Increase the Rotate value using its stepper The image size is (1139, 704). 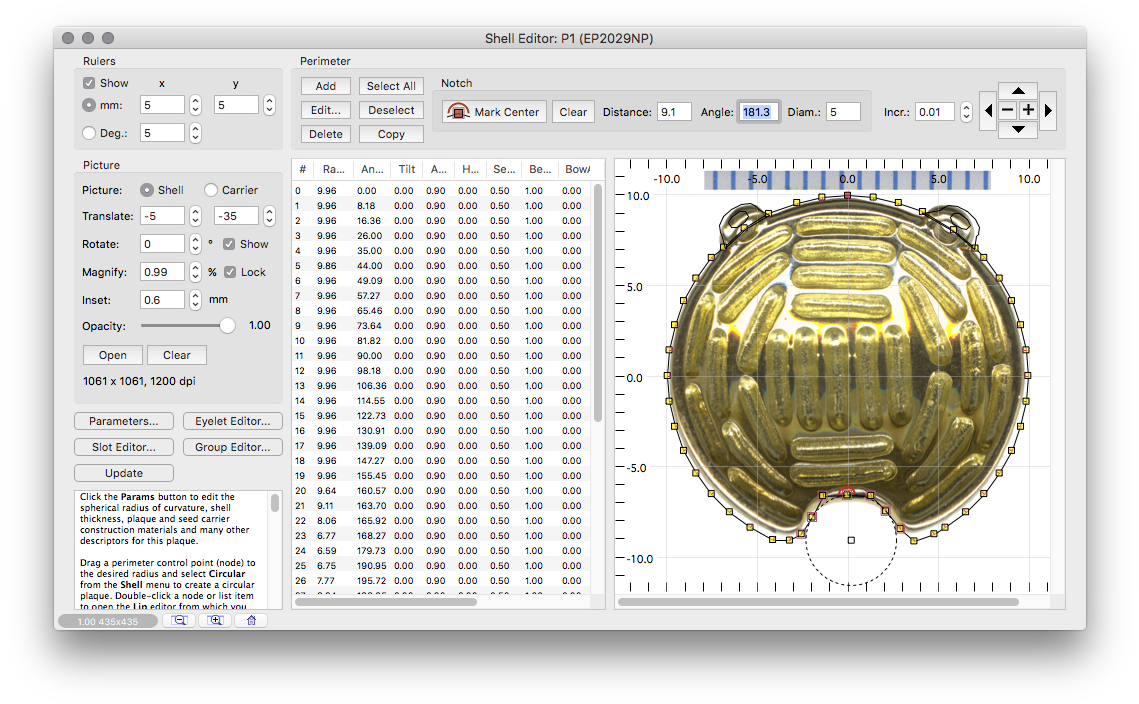pyautogui.click(x=195, y=239)
